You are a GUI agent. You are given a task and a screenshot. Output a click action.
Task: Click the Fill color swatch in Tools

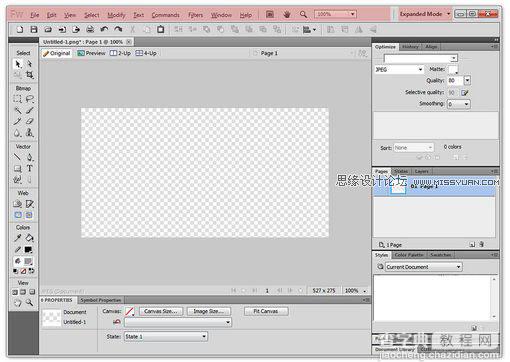[x=29, y=261]
